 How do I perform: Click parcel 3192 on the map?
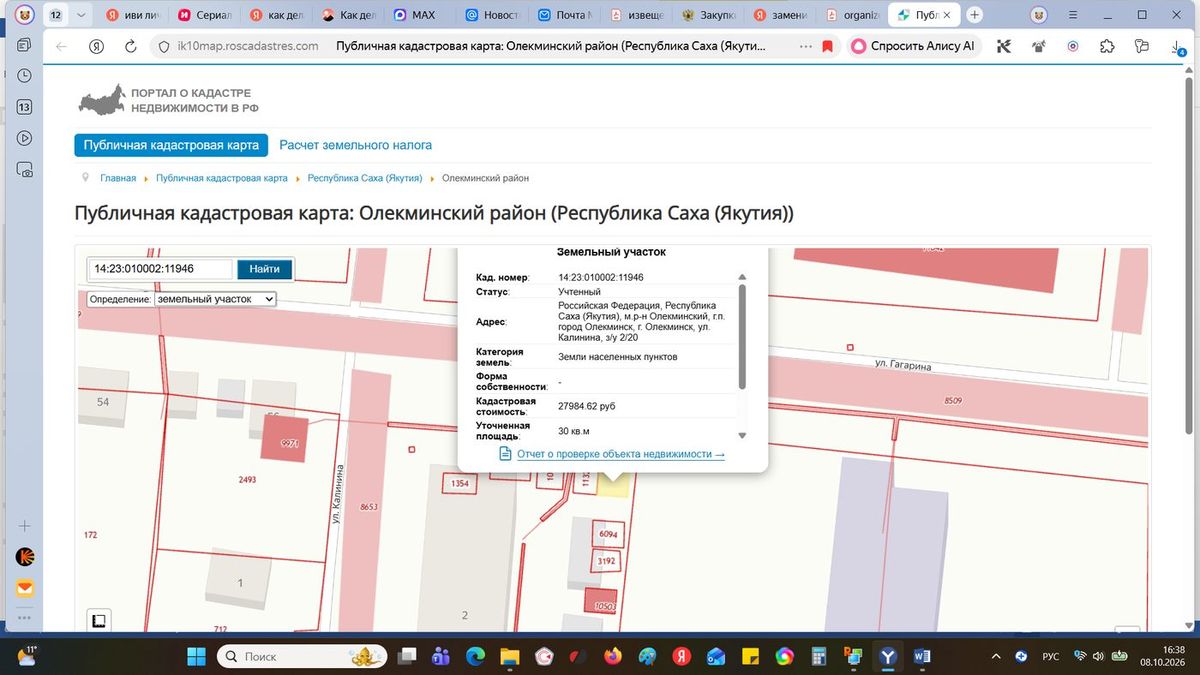click(607, 561)
